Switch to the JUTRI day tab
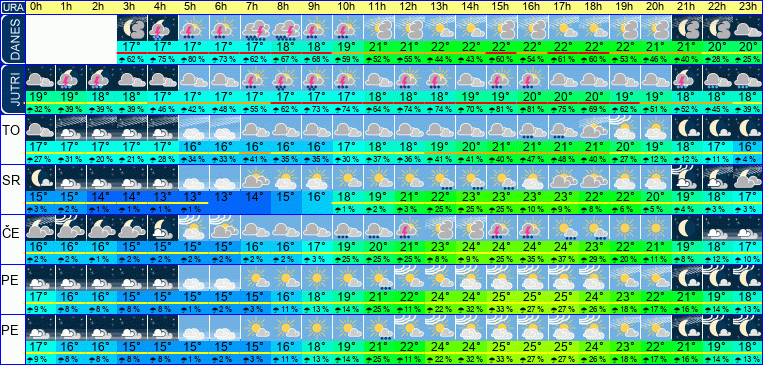 13,89
